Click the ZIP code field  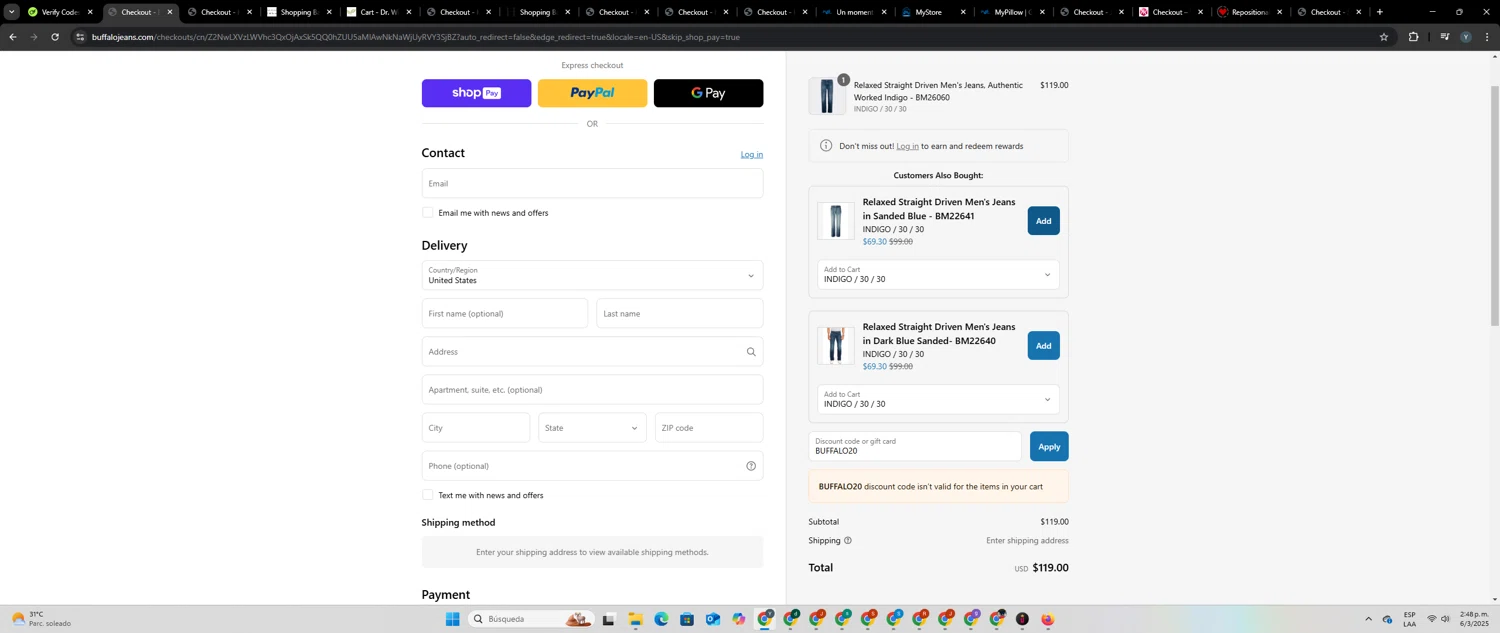709,427
